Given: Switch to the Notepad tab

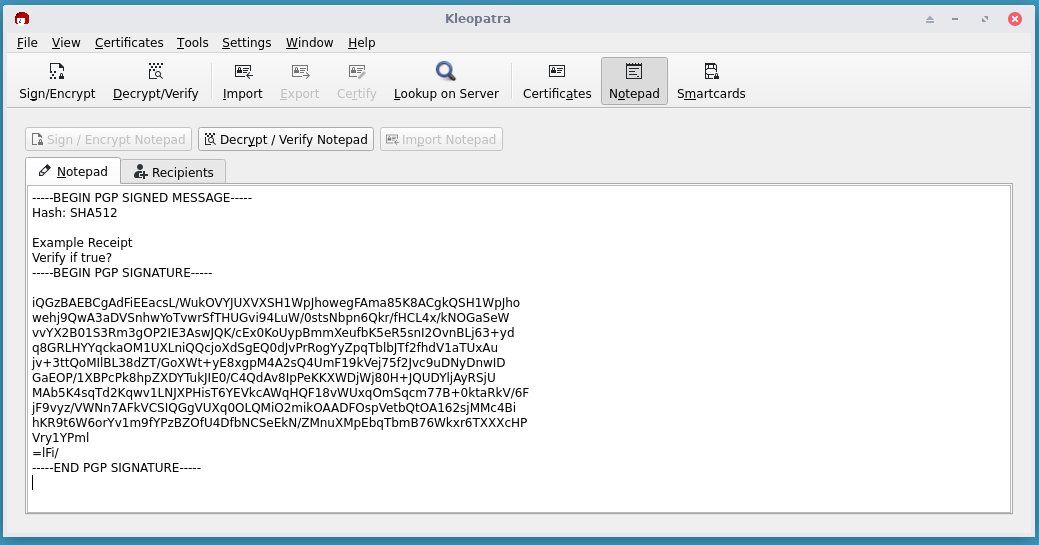Looking at the screenshot, I should tap(73, 171).
